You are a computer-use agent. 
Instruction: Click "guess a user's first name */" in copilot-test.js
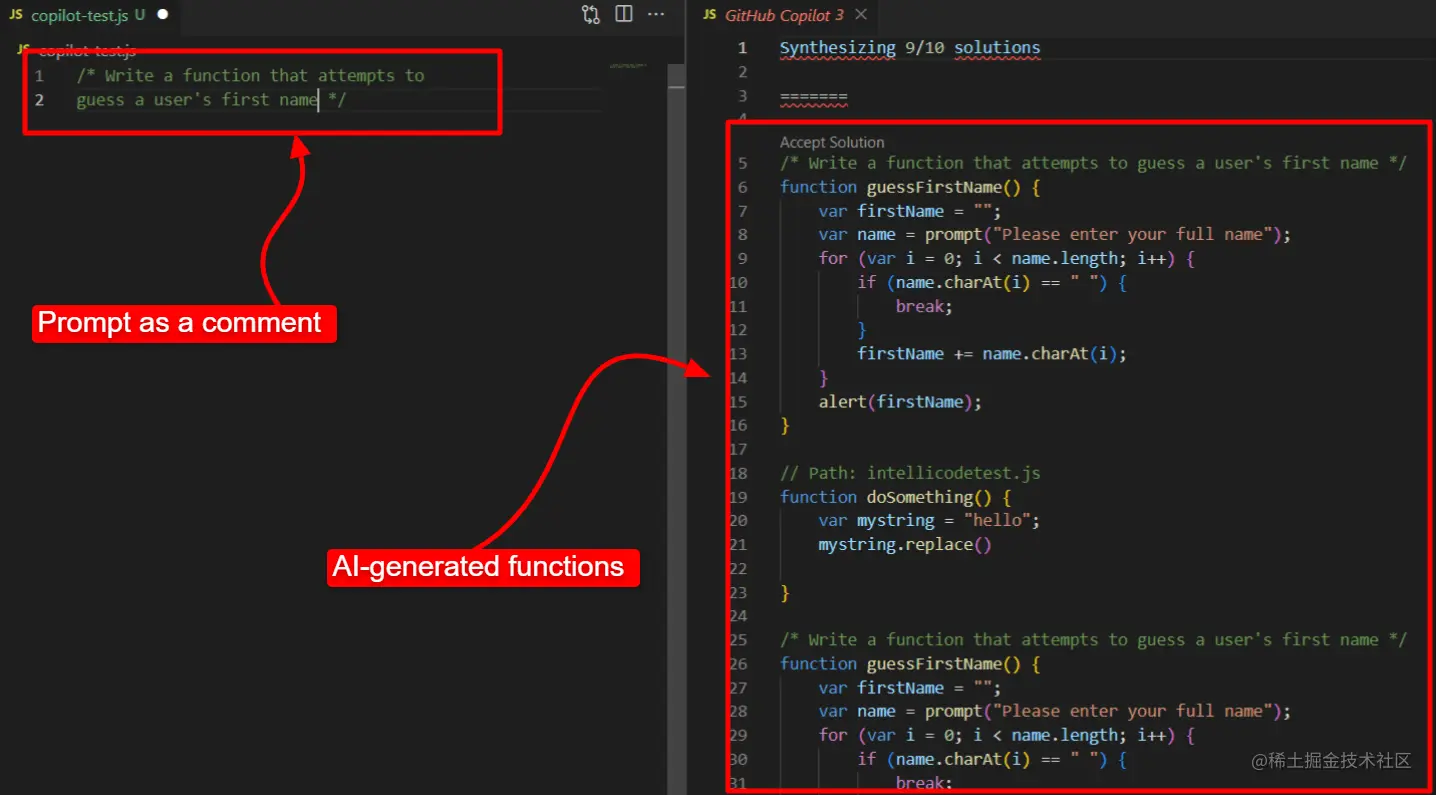[211, 100]
